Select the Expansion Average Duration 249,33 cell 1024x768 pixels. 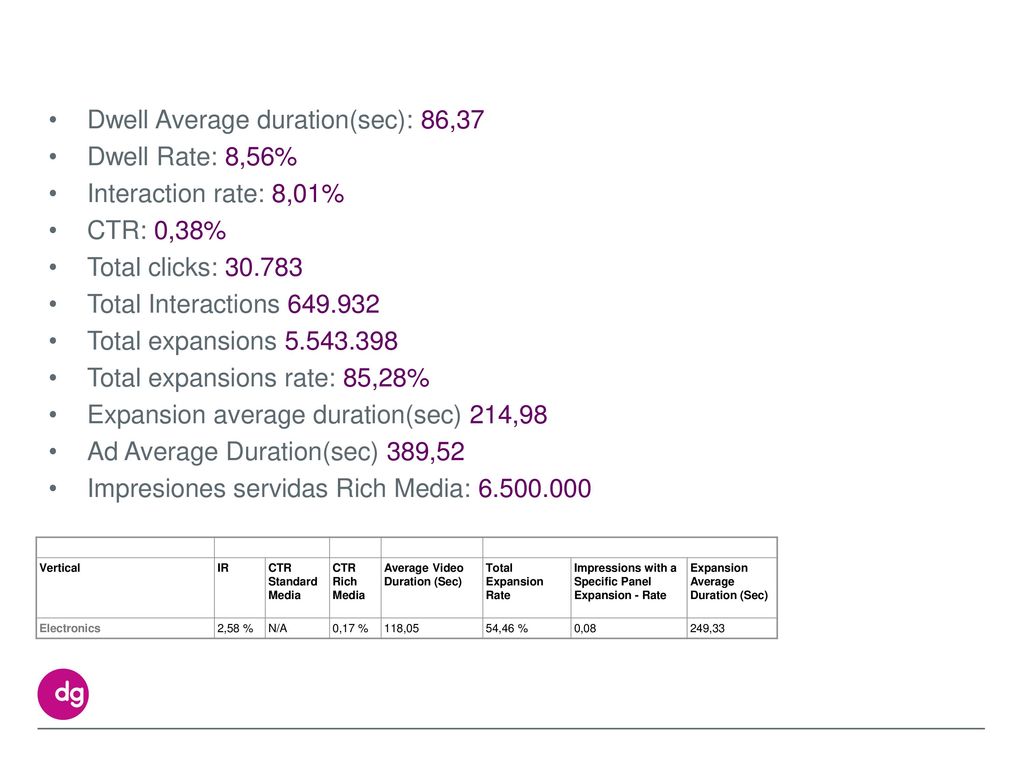[732, 628]
